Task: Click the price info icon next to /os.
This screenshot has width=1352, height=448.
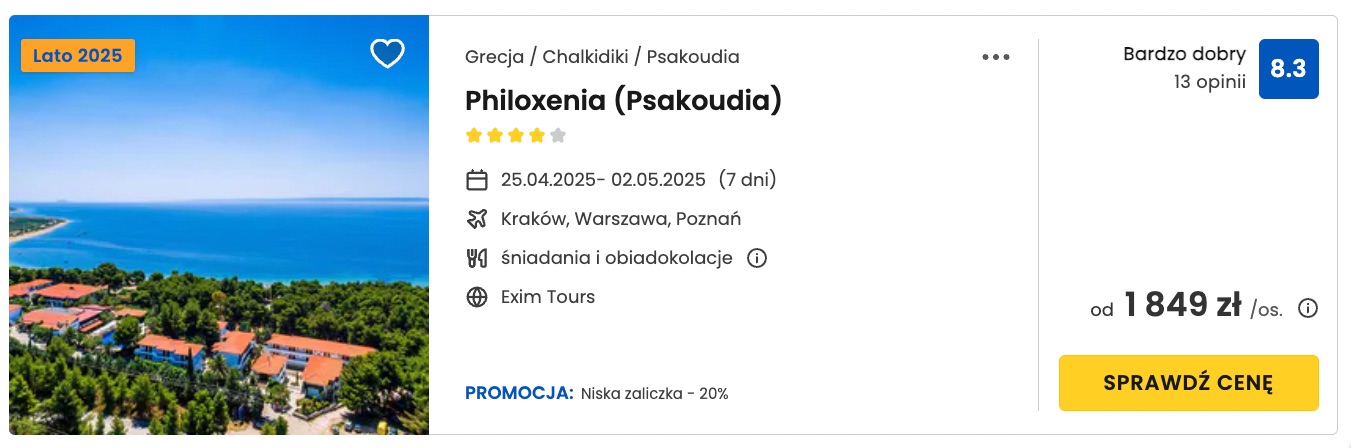Action: pos(1307,308)
